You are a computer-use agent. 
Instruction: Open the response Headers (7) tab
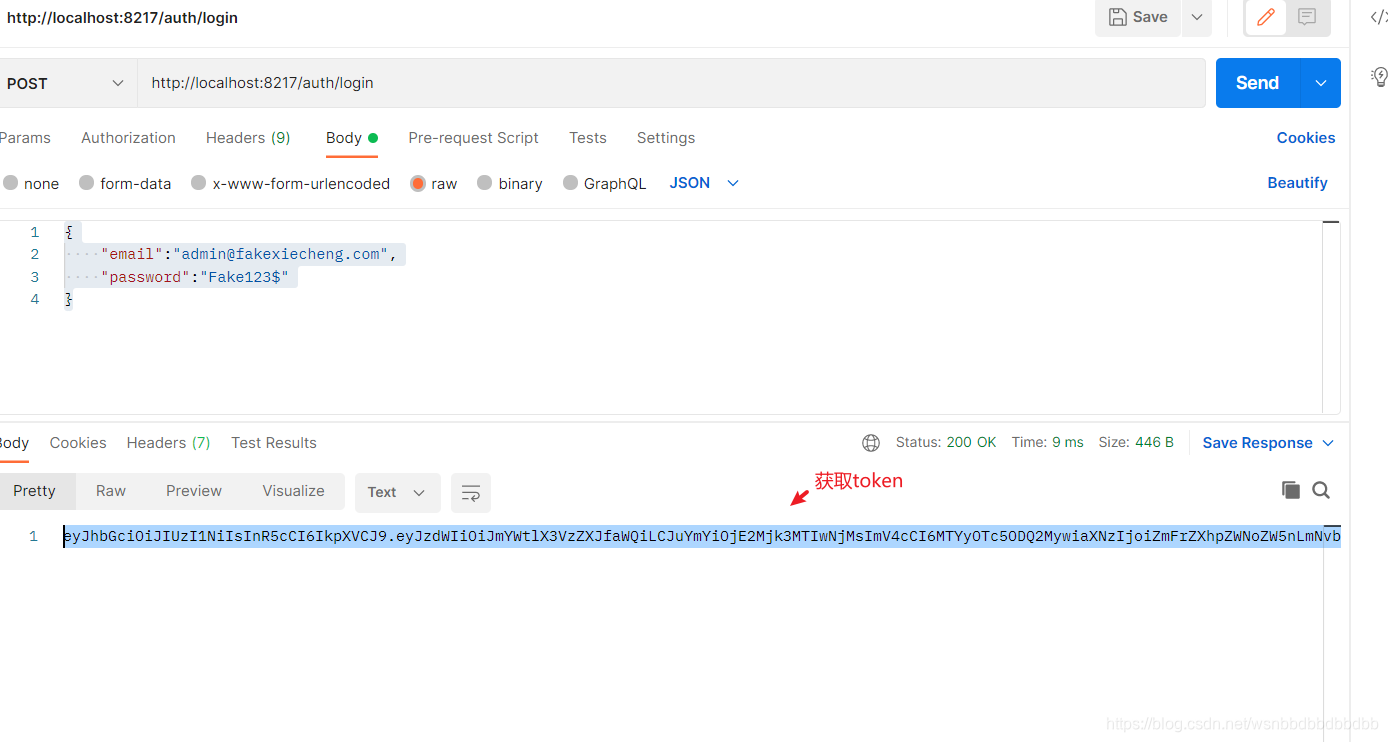point(168,443)
